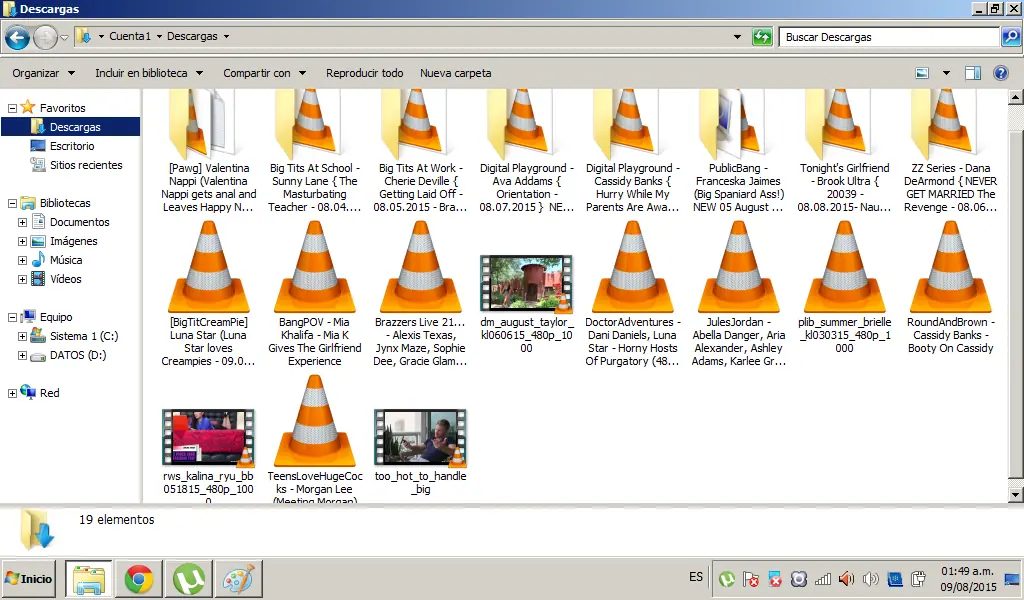The image size is (1024, 600).
Task: Open the Inicio start button
Action: coord(29,578)
